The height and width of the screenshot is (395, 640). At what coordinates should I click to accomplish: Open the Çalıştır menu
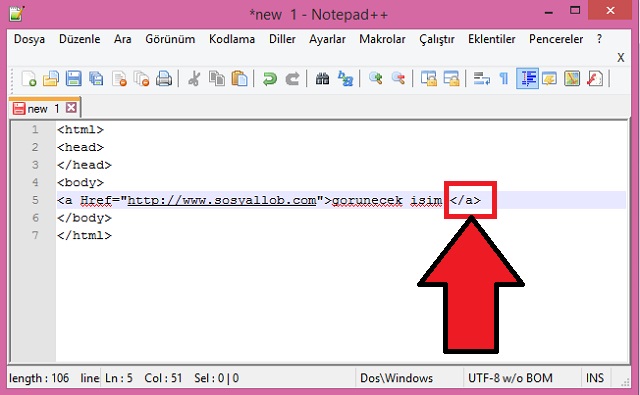(x=437, y=39)
